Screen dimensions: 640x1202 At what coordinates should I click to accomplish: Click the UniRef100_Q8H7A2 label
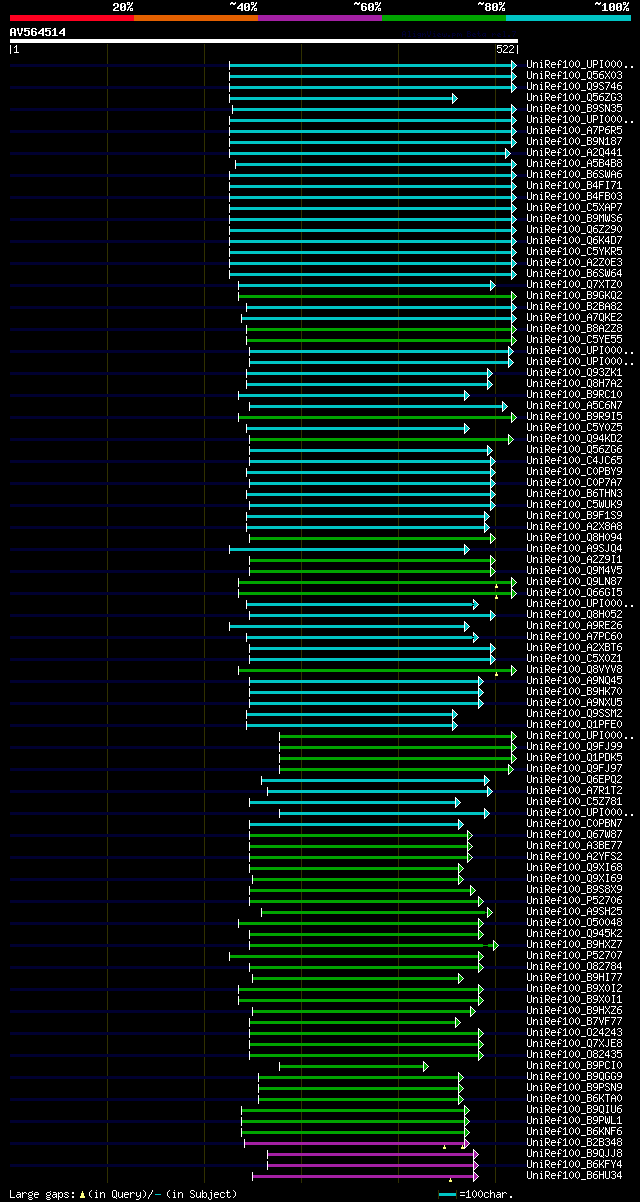tap(574, 383)
